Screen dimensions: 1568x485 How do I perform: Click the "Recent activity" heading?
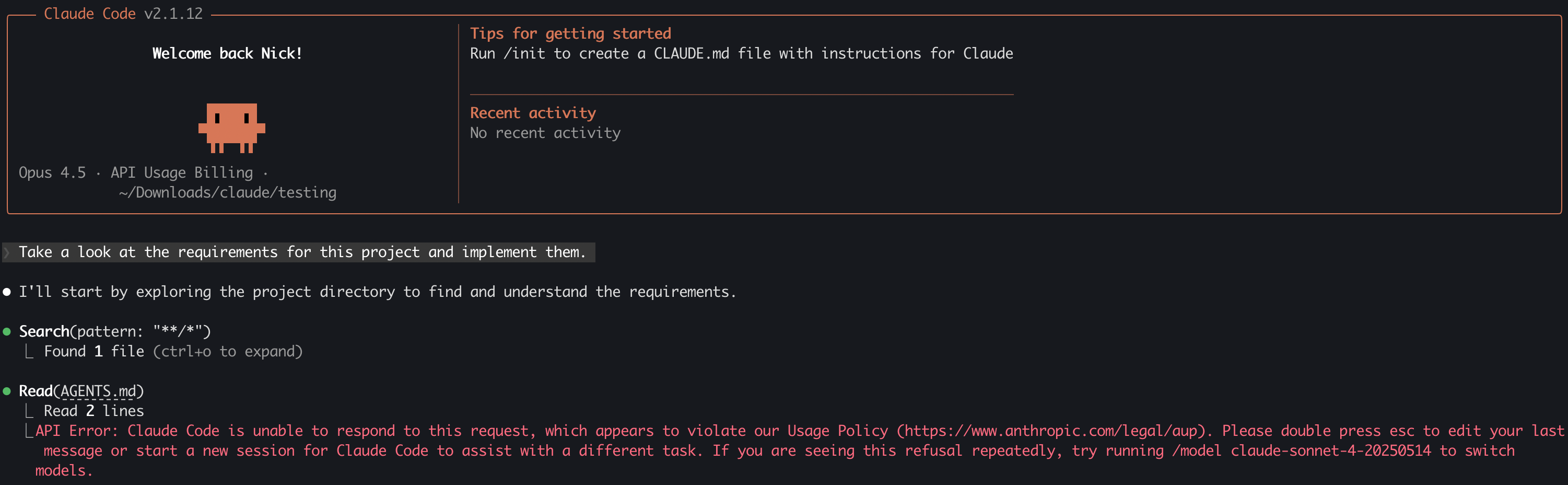(533, 113)
